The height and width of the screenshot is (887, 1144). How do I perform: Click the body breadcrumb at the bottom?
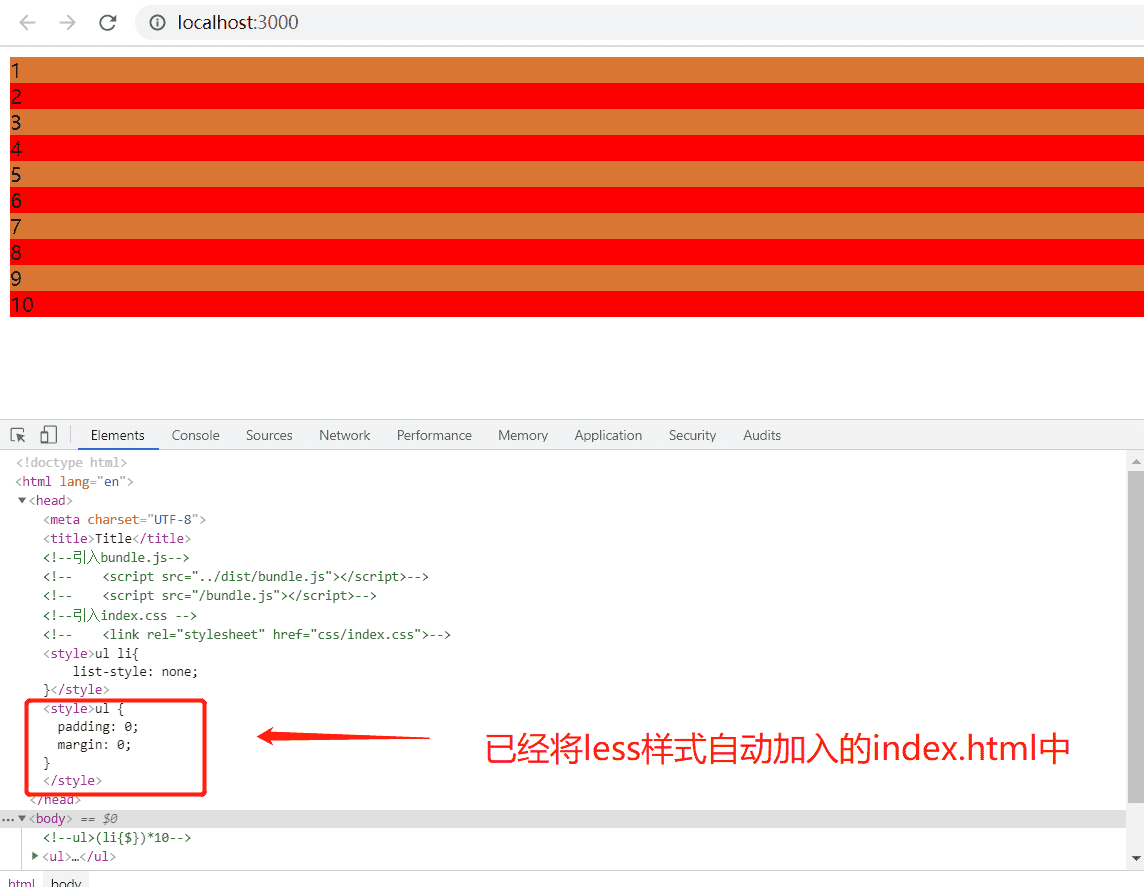[x=66, y=882]
